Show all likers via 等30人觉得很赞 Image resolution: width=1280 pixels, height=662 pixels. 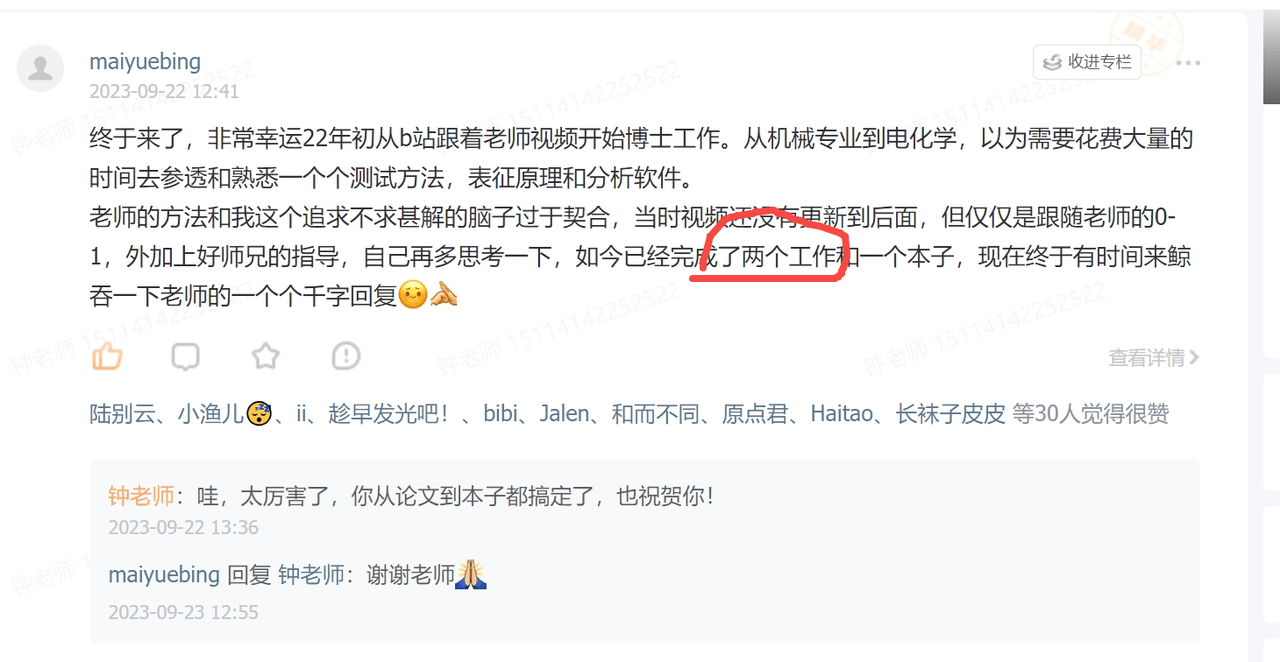(1091, 414)
